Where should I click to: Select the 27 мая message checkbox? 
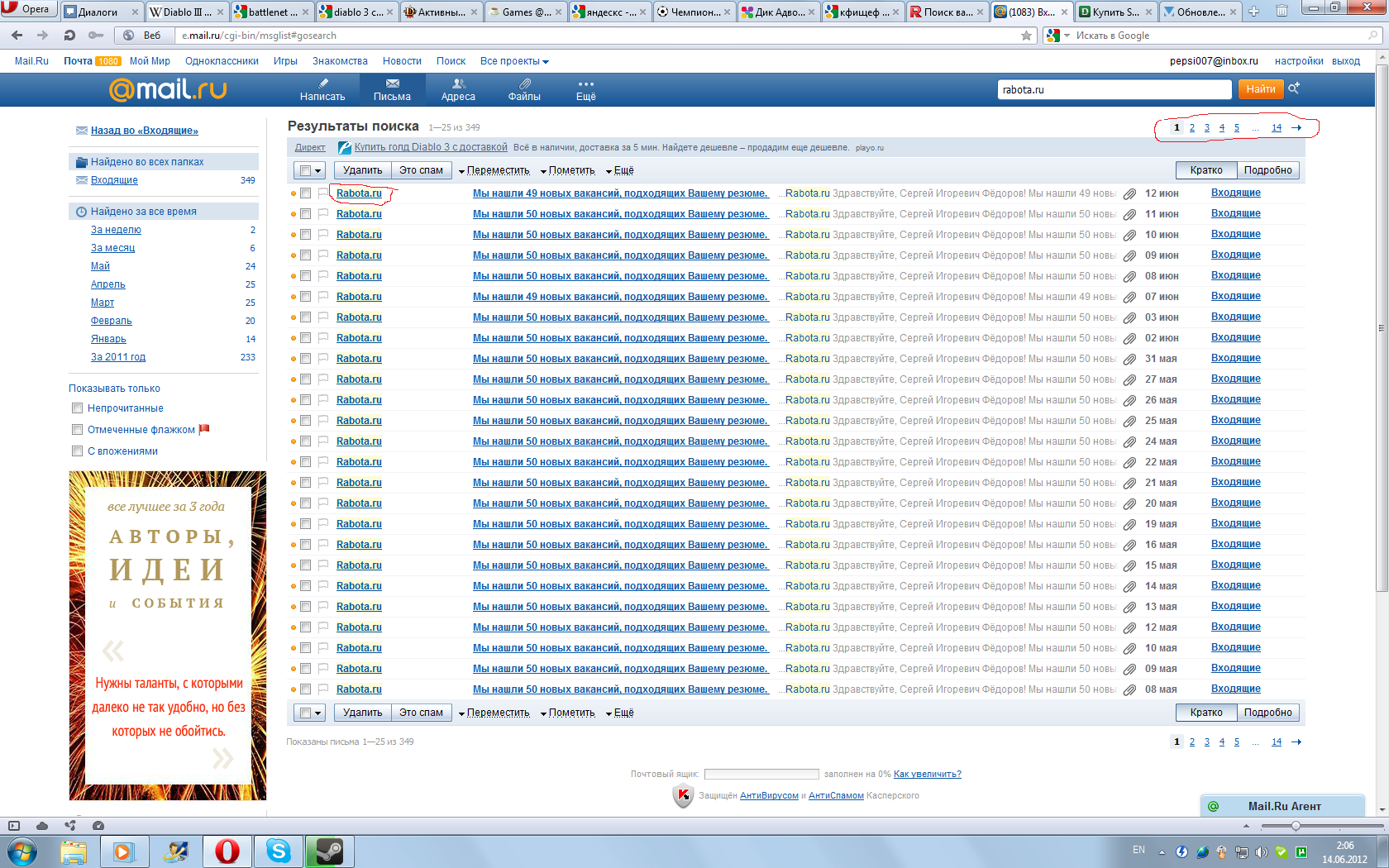click(x=305, y=379)
